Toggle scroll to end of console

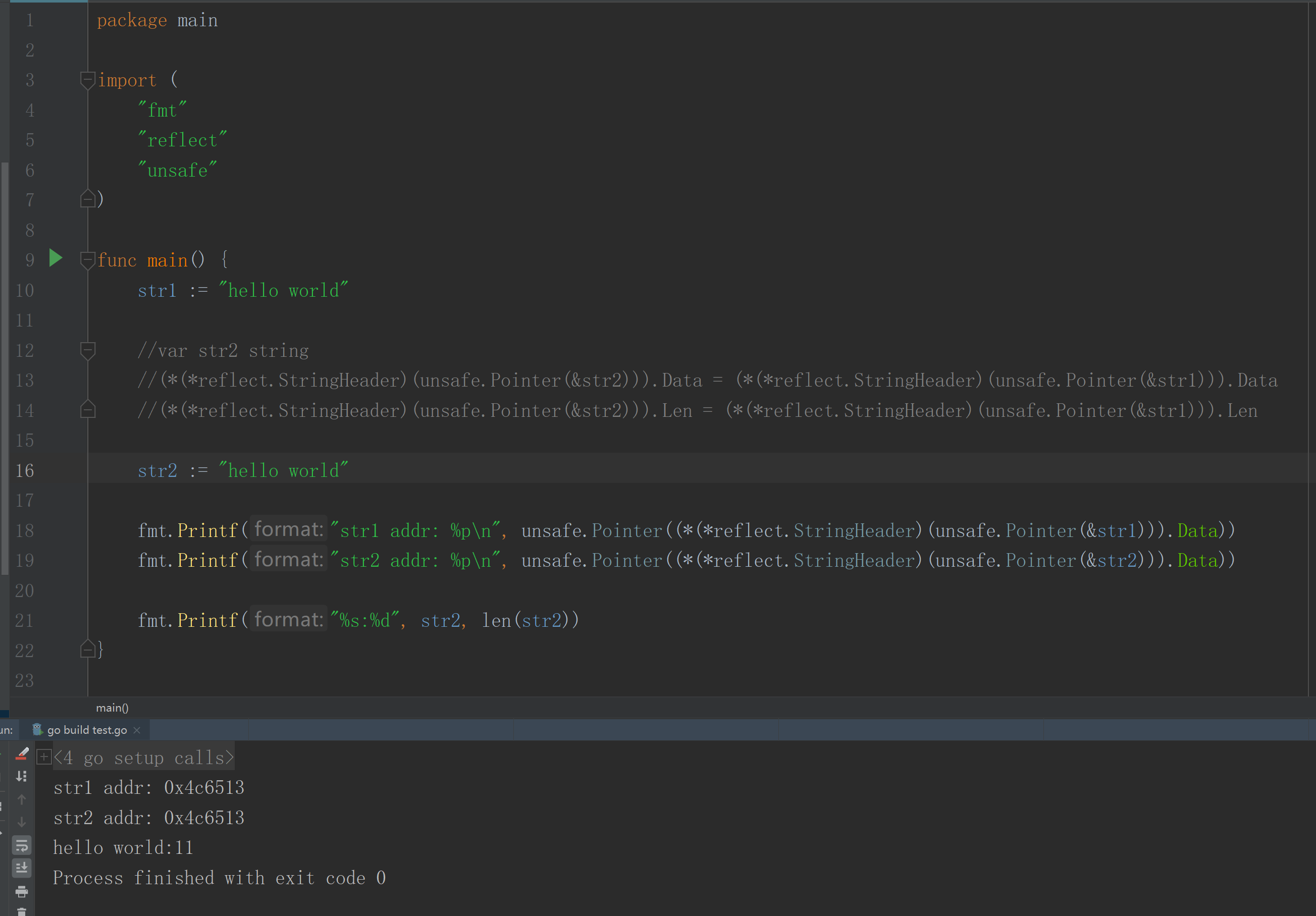pos(22,868)
